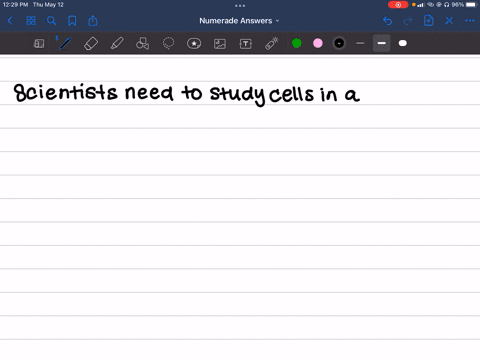The width and height of the screenshot is (480, 360).
Task: Select the thinnest stroke width
Action: point(360,43)
